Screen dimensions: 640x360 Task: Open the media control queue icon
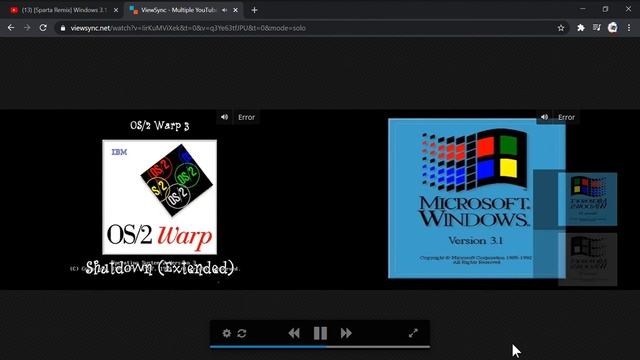point(596,28)
